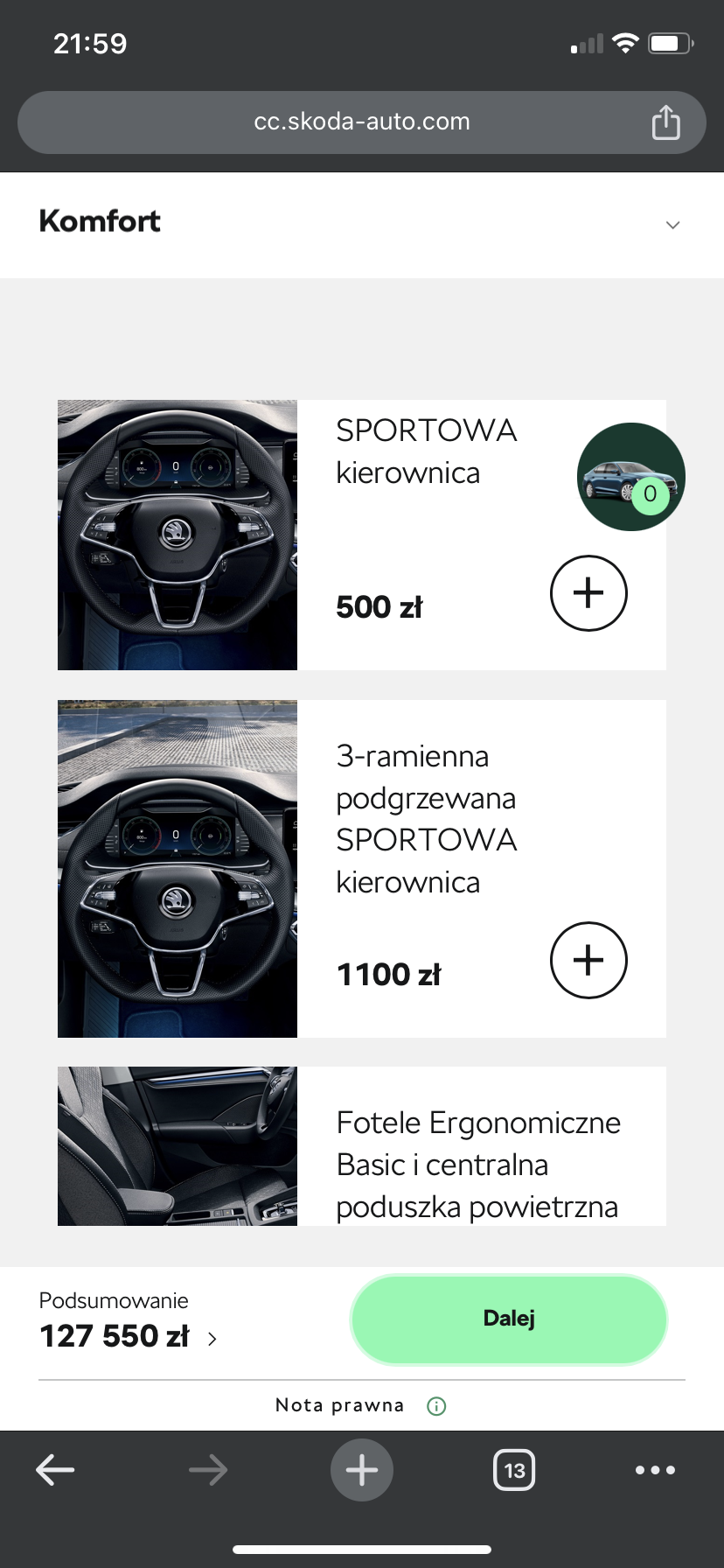Open Fotele Ergonomiczne Basic seat image
This screenshot has width=724, height=1568.
click(x=178, y=1146)
